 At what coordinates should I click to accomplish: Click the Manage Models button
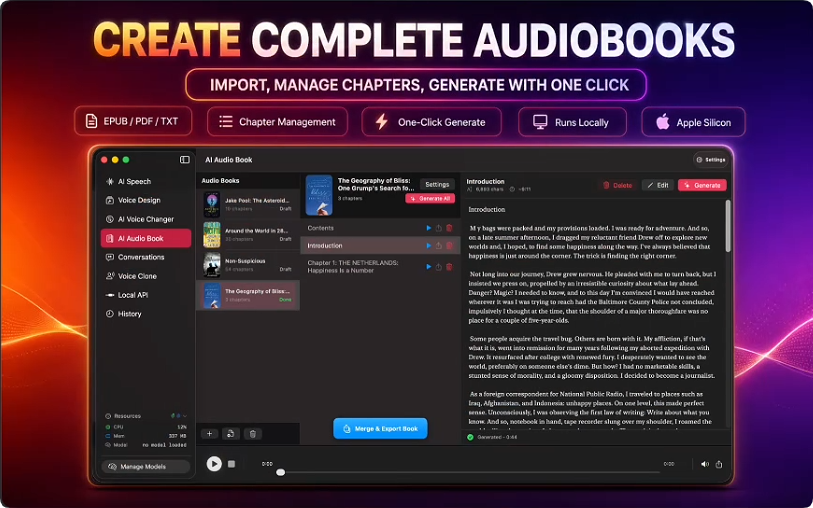coord(146,467)
